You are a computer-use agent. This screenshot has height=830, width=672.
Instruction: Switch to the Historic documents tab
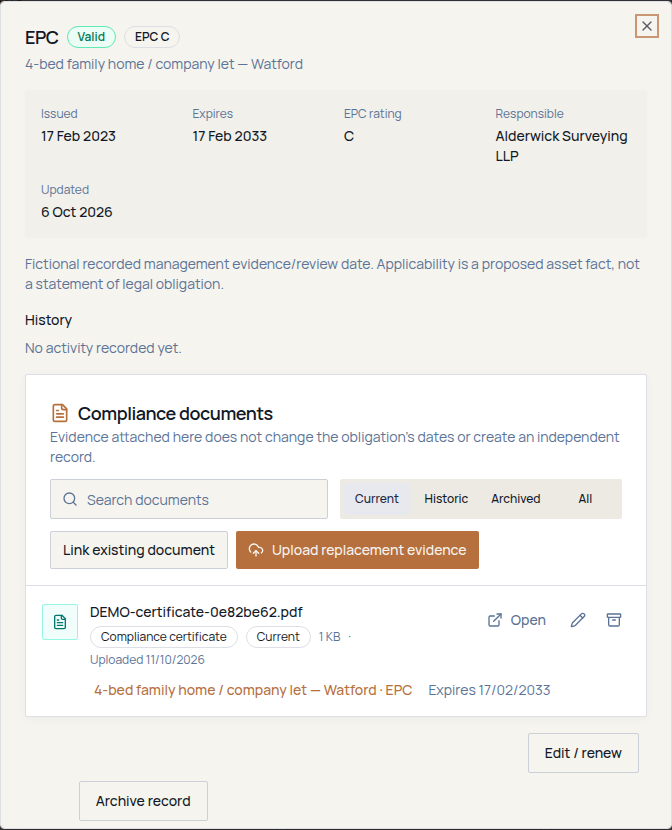446,499
